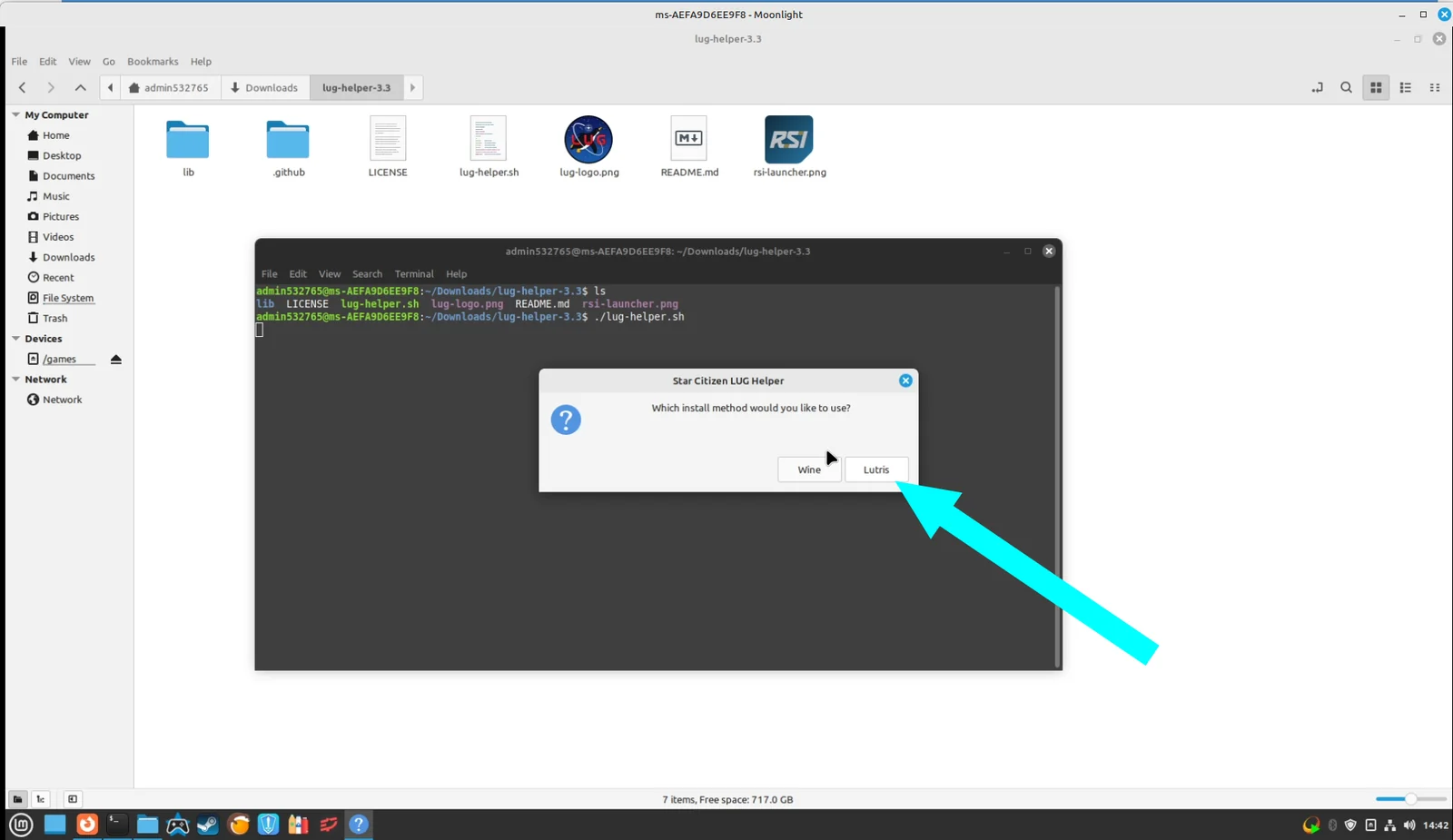Viewport: 1453px width, 840px height.
Task: Adjust the icon zoom slider
Action: pos(1410,799)
